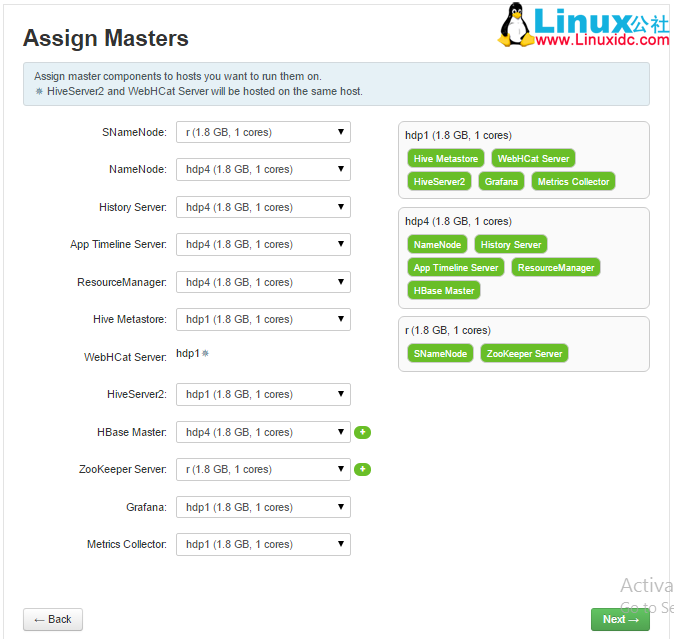The height and width of the screenshot is (639, 674).
Task: Click the ResourceManager tag under hdp4
Action: pos(556,268)
